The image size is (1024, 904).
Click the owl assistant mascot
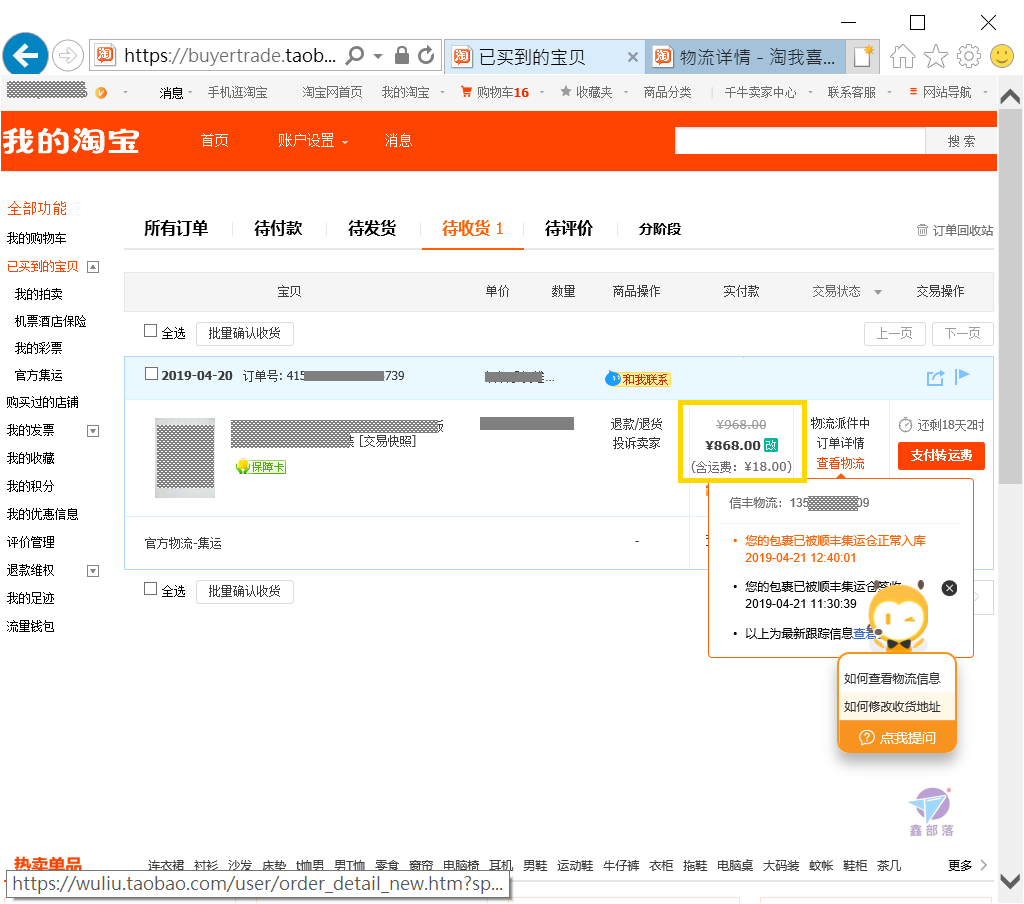899,616
